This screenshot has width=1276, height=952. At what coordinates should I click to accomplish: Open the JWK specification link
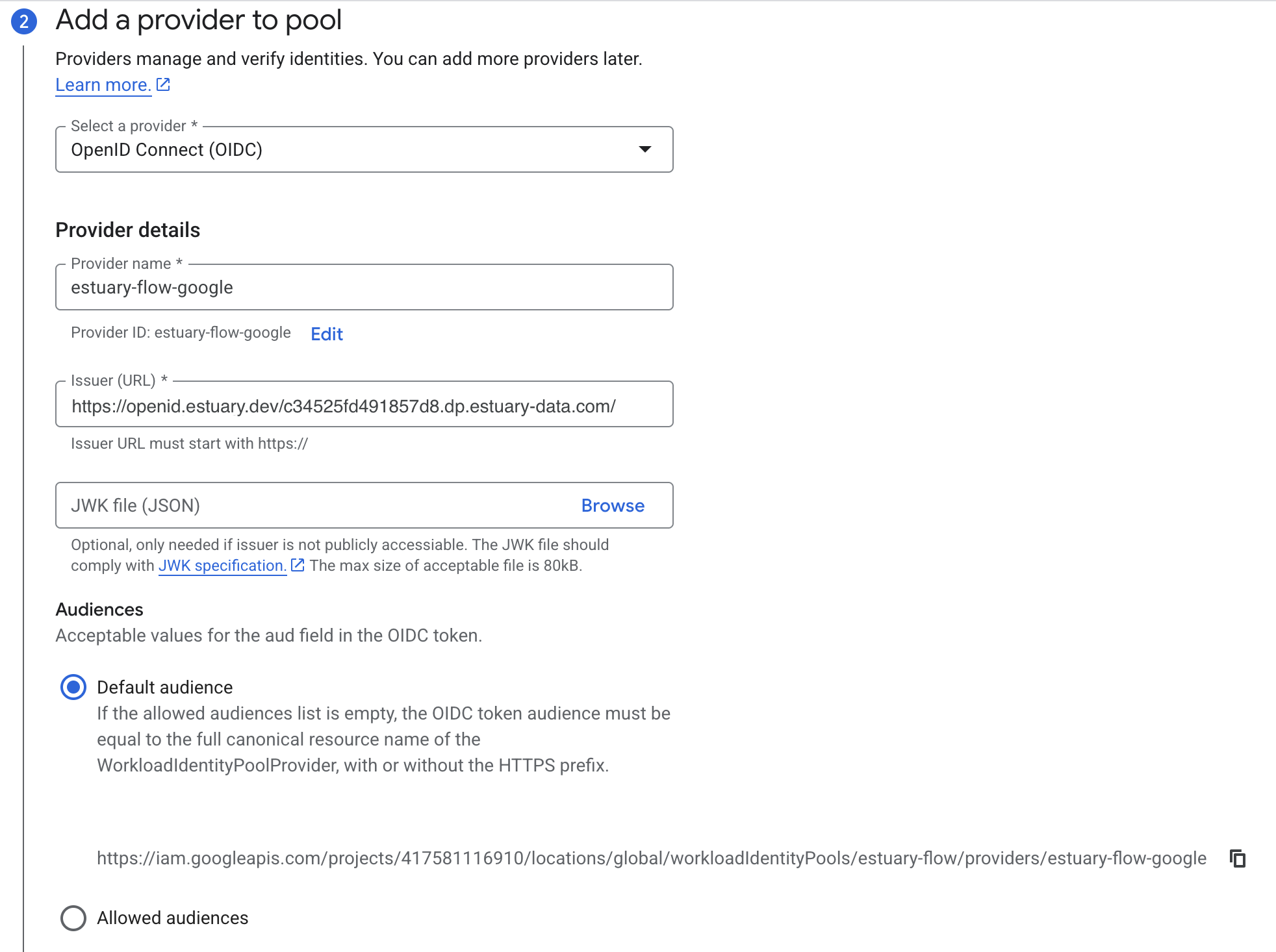tap(221, 565)
